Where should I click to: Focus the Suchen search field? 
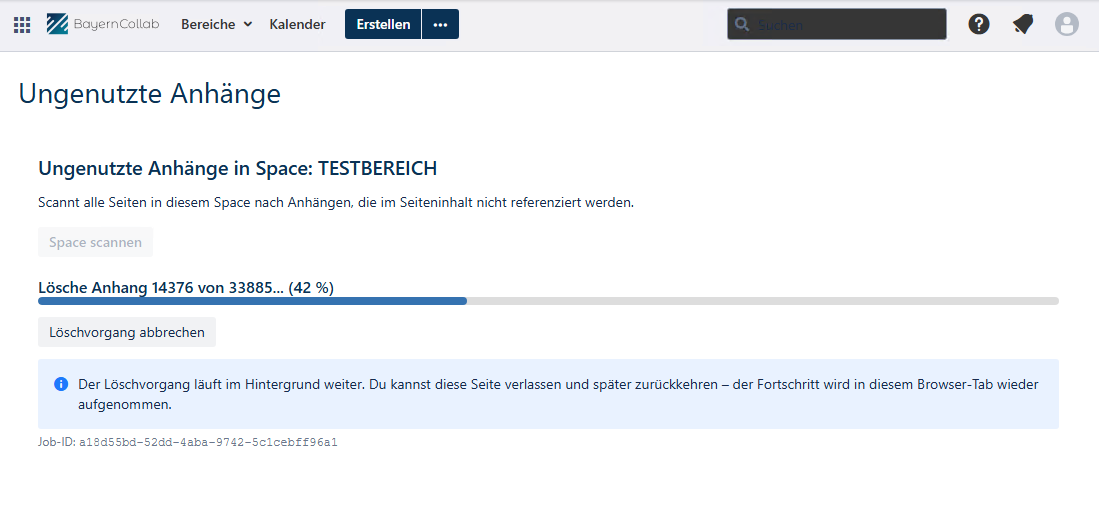click(837, 25)
